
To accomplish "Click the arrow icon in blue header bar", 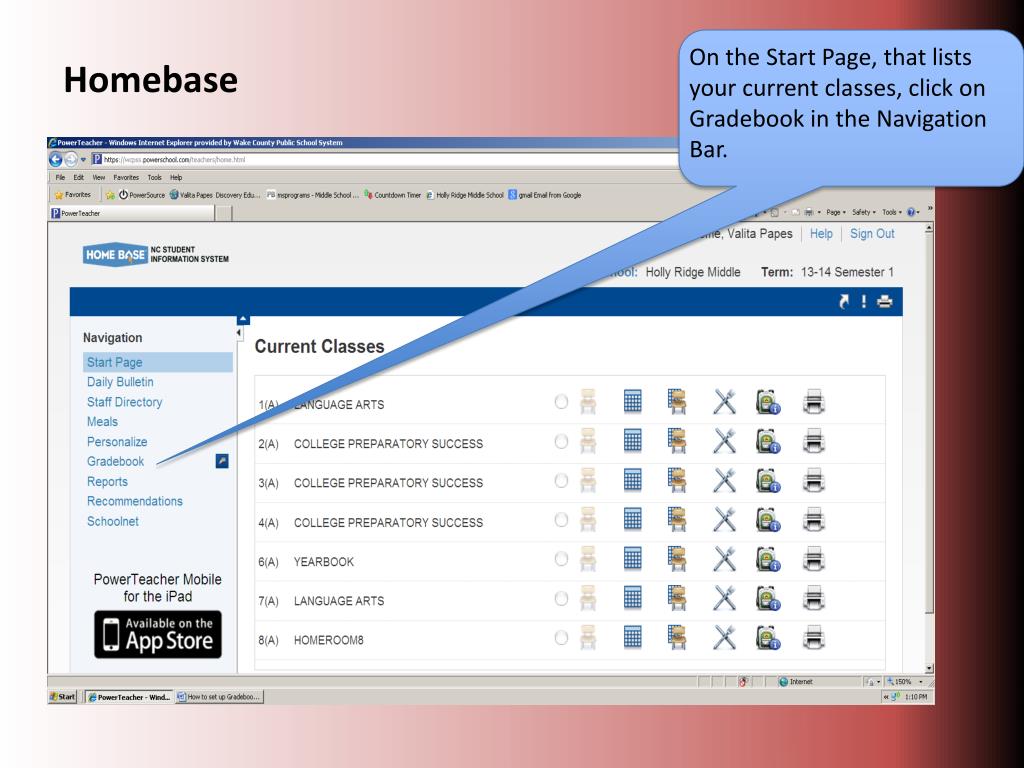I will 844,302.
